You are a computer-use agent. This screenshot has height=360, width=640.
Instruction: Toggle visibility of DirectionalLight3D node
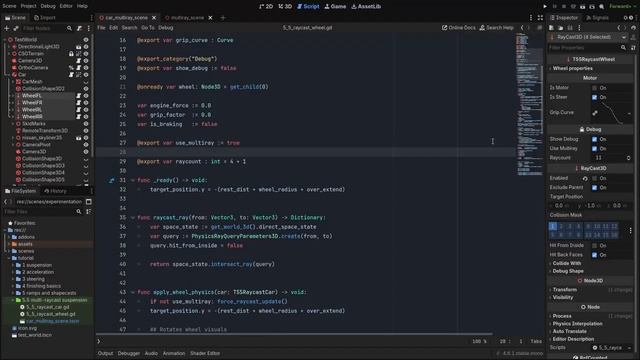pos(86,47)
